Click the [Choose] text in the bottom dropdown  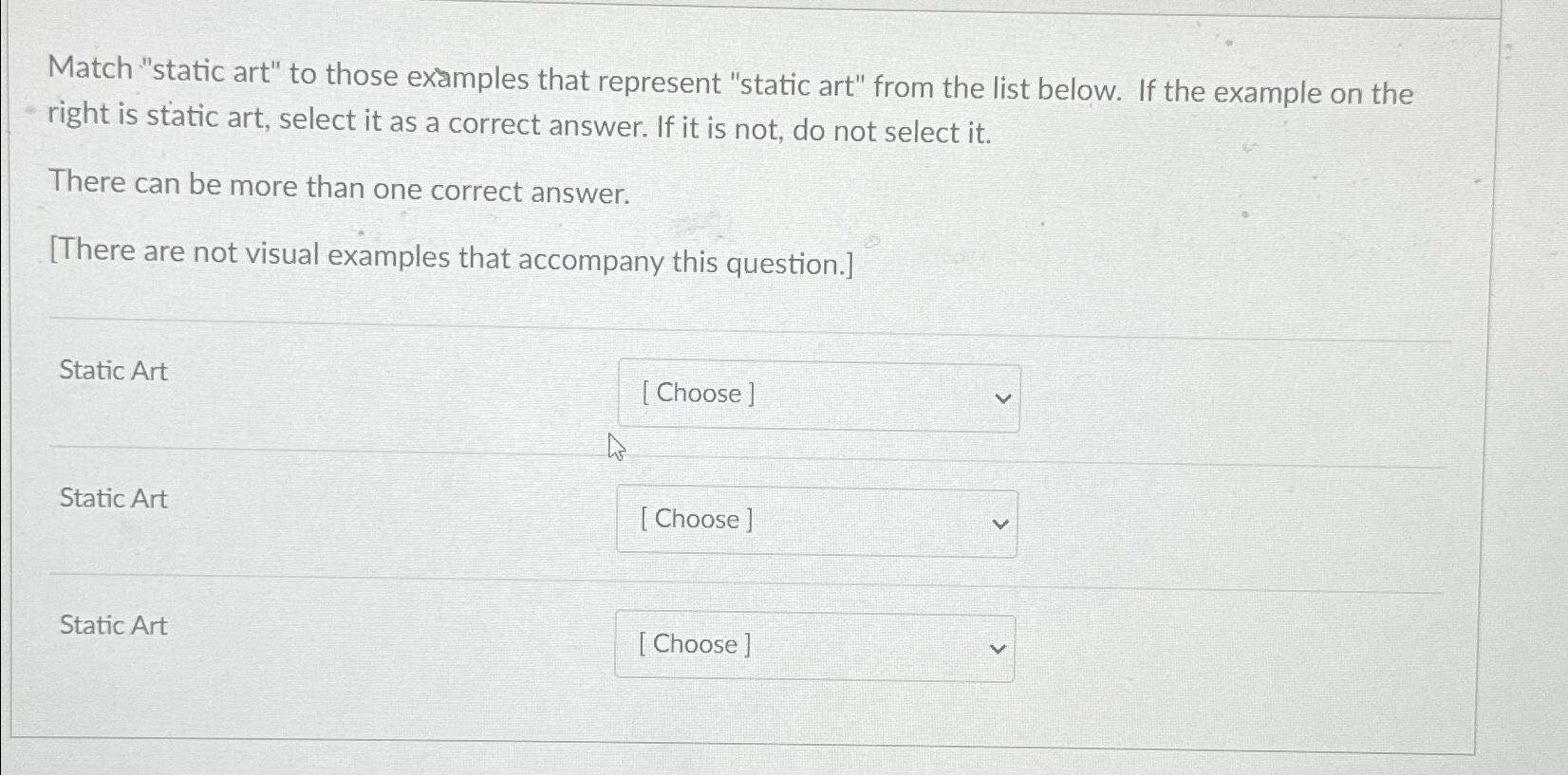[x=692, y=644]
